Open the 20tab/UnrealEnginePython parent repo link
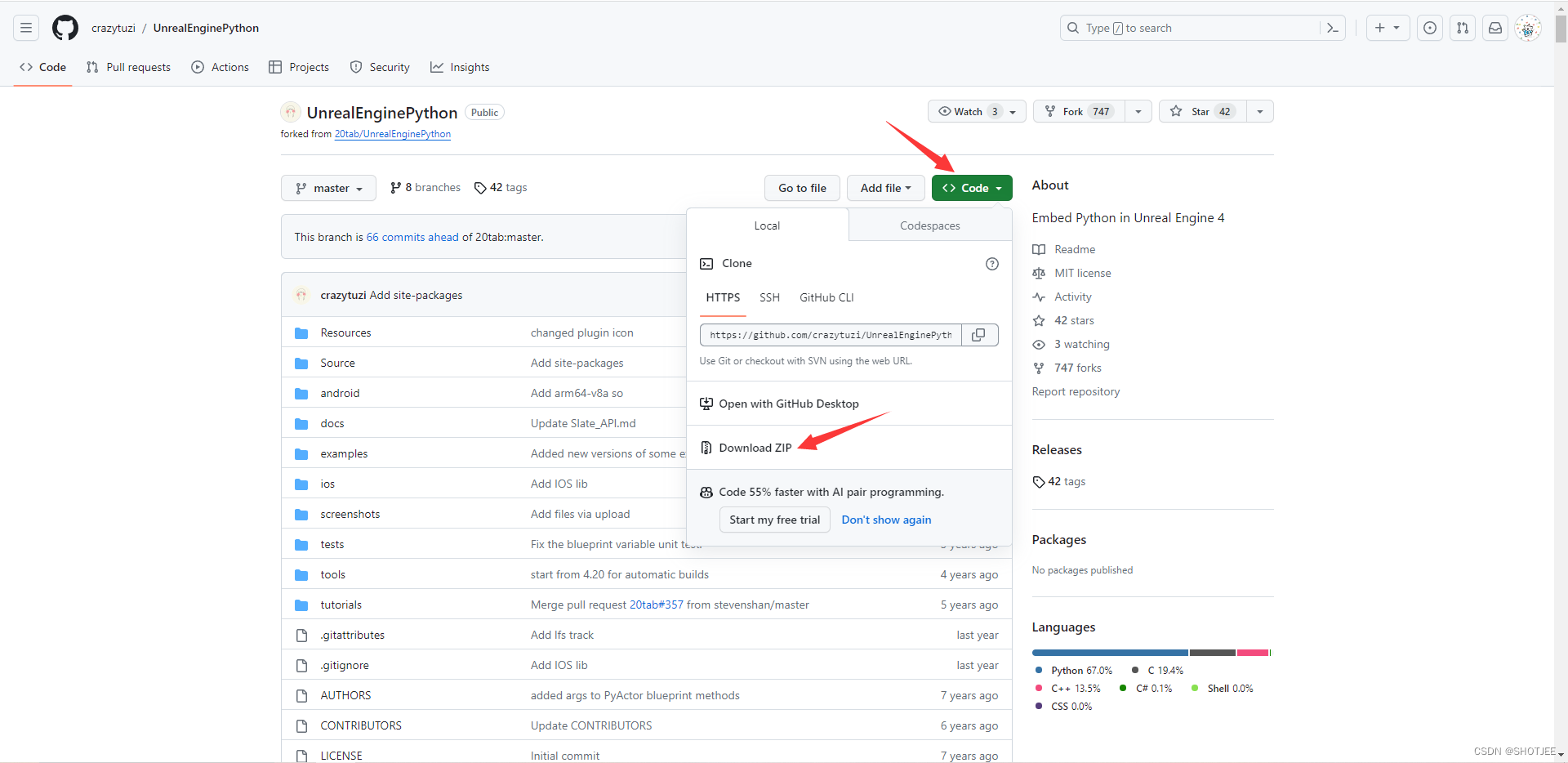1568x763 pixels. point(393,134)
